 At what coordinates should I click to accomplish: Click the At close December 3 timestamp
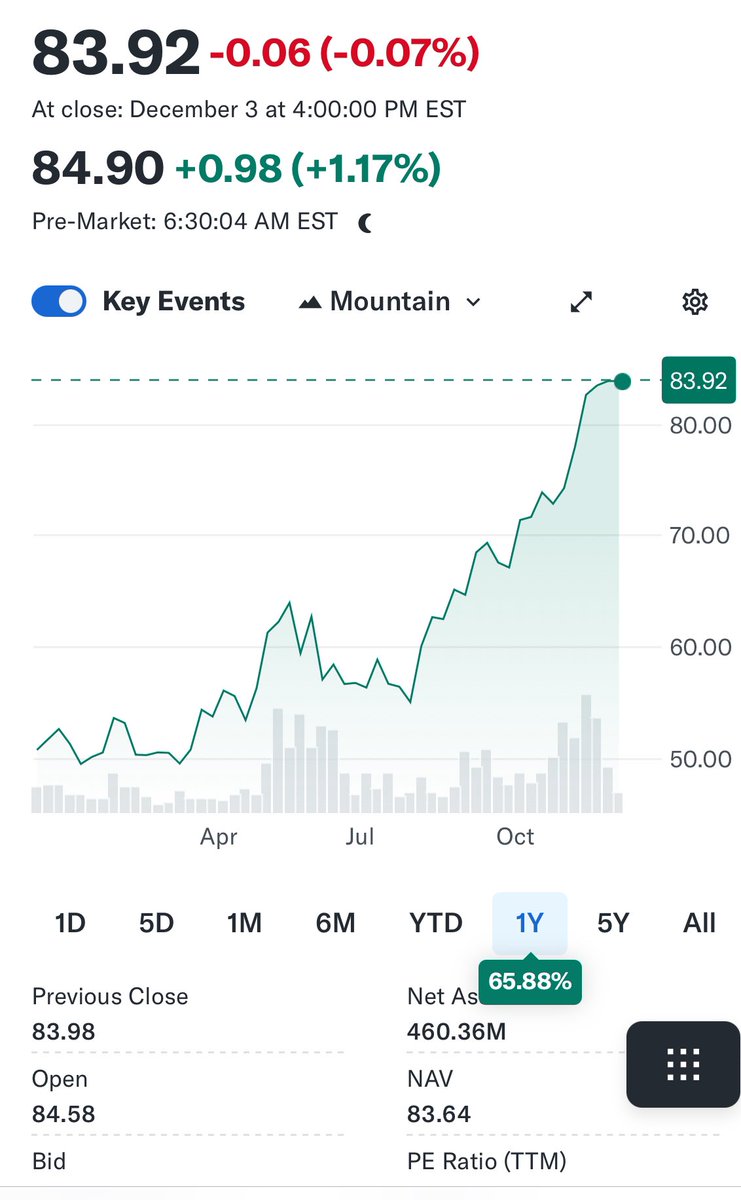point(249,109)
